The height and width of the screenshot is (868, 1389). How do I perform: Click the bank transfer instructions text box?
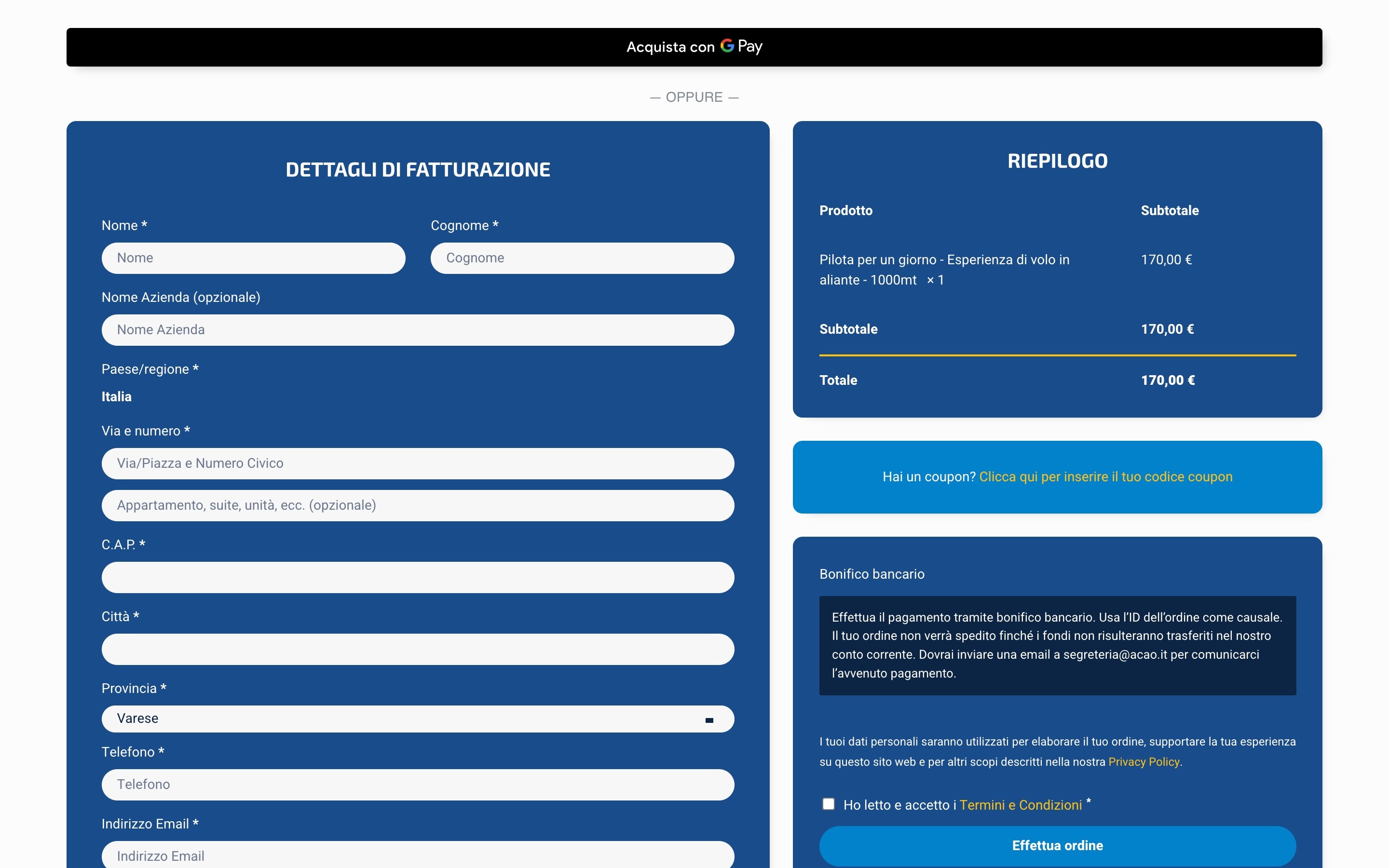[1057, 646]
